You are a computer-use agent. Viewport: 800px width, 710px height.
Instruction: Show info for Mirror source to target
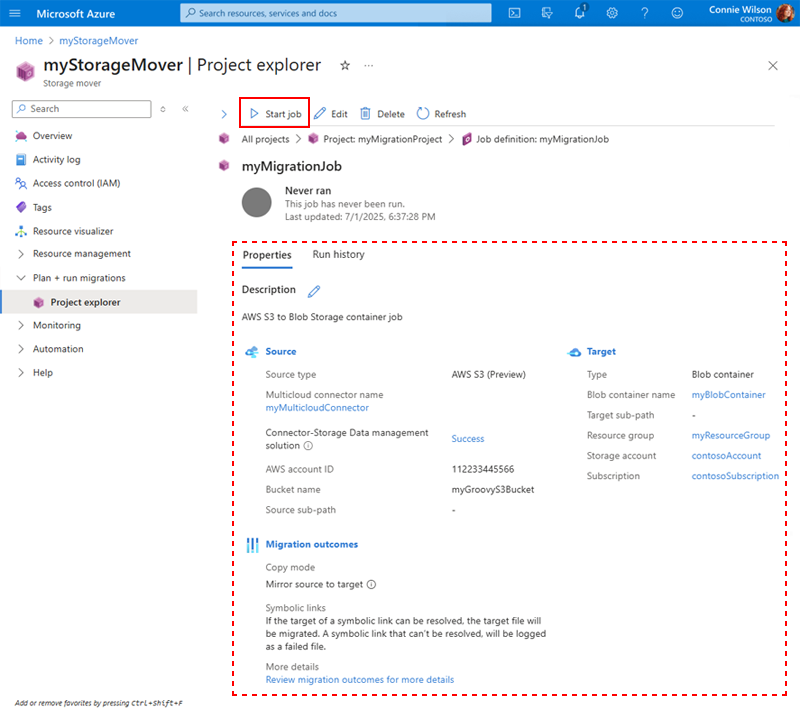click(x=371, y=585)
